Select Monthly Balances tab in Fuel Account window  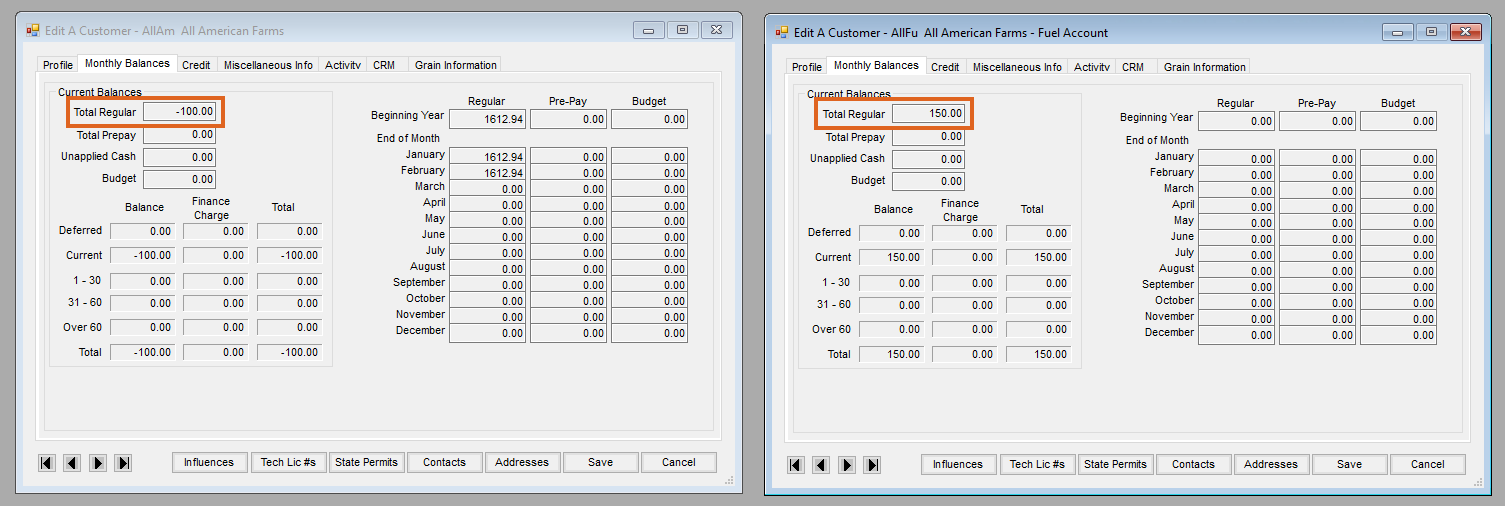pos(876,65)
